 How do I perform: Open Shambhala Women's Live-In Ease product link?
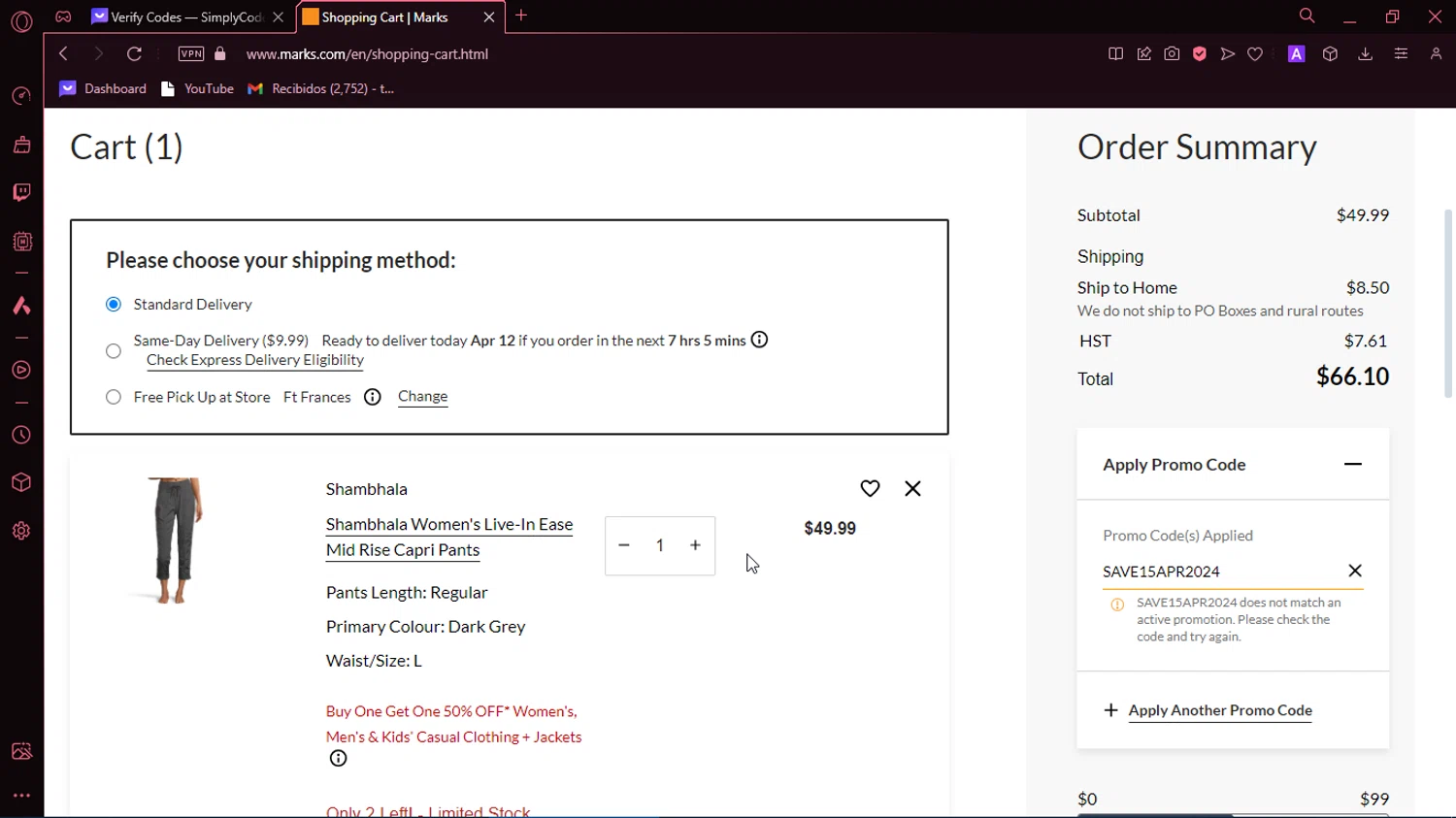click(449, 537)
